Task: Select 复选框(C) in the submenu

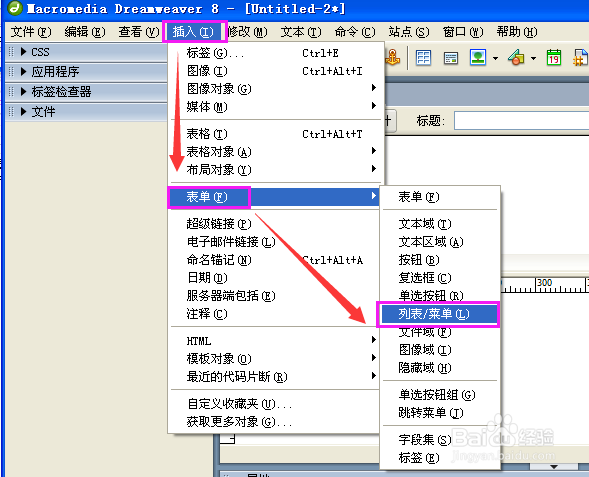Action: (440, 278)
